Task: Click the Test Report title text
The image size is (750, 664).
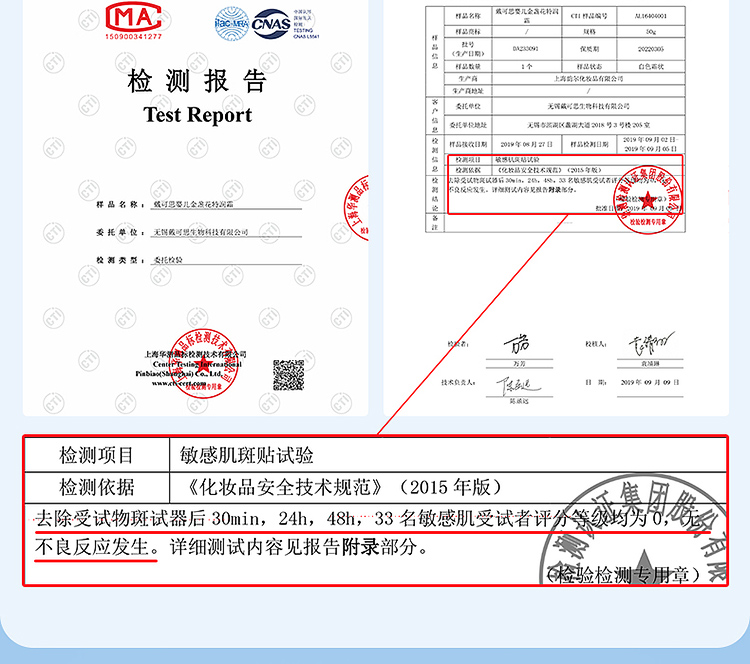Action: tap(198, 115)
